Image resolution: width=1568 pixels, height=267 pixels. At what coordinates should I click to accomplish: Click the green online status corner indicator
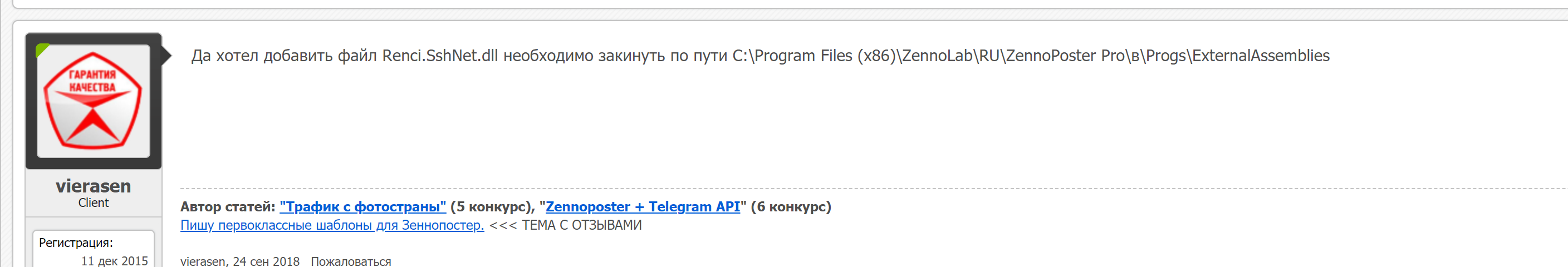41,50
